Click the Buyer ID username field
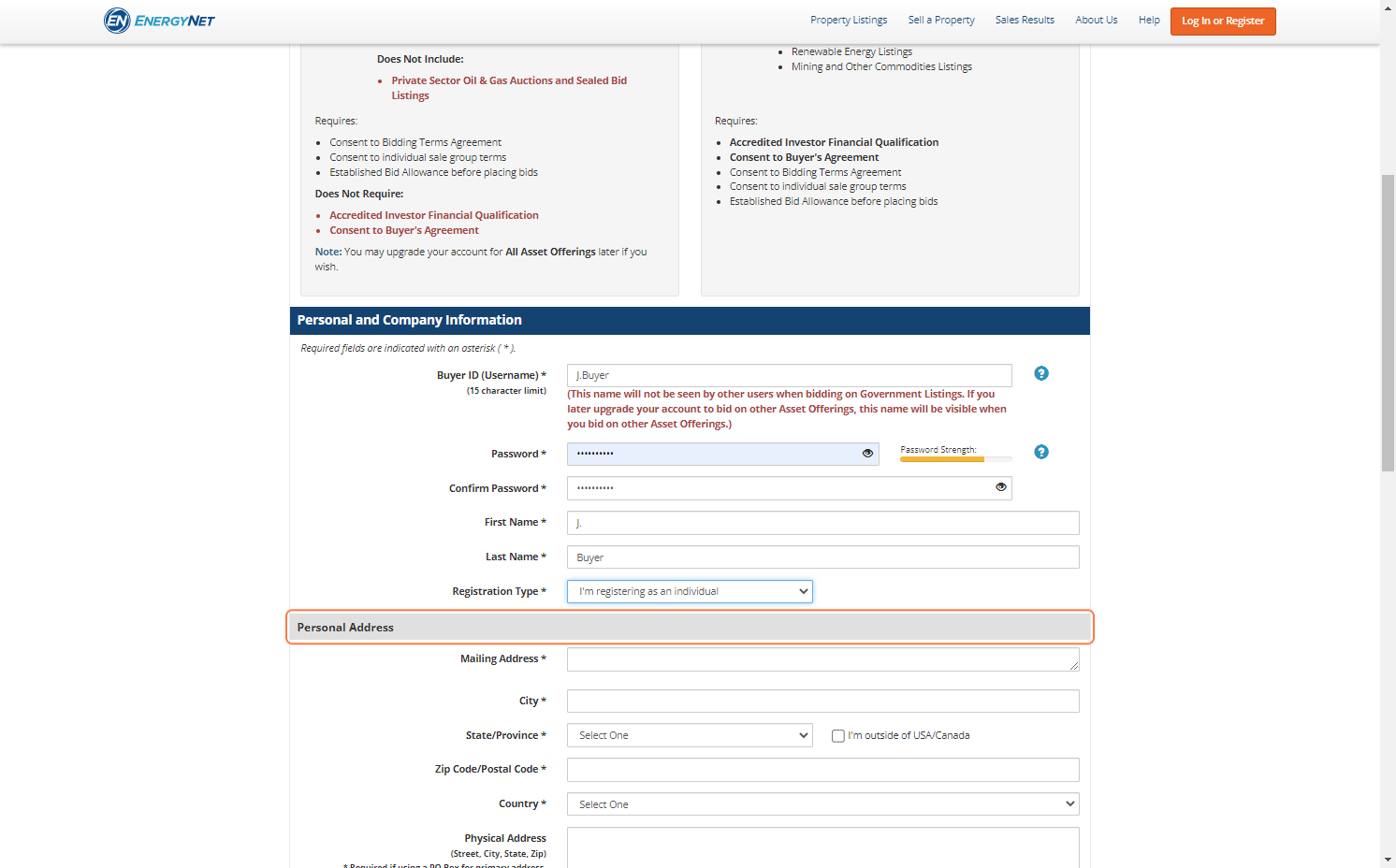 (x=790, y=375)
